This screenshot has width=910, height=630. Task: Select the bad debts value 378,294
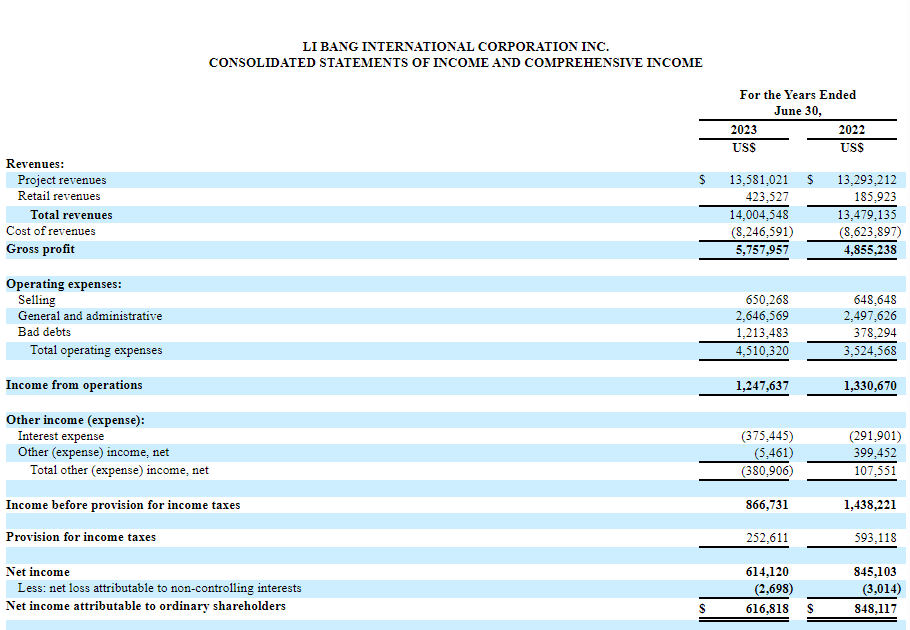click(875, 333)
